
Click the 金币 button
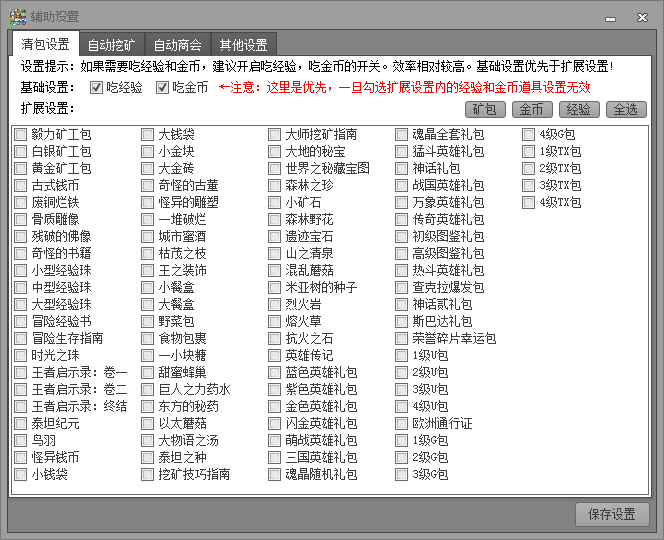[x=532, y=109]
